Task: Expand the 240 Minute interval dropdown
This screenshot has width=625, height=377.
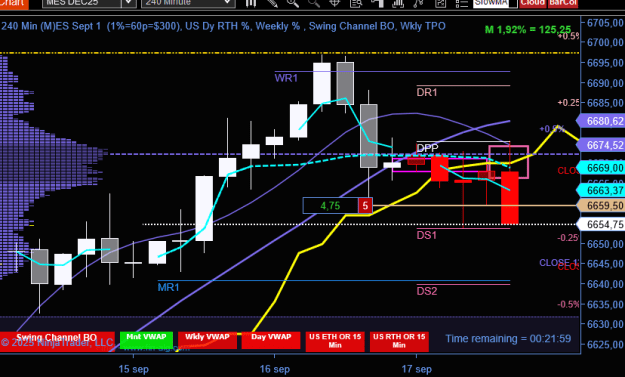Action: coord(228,3)
